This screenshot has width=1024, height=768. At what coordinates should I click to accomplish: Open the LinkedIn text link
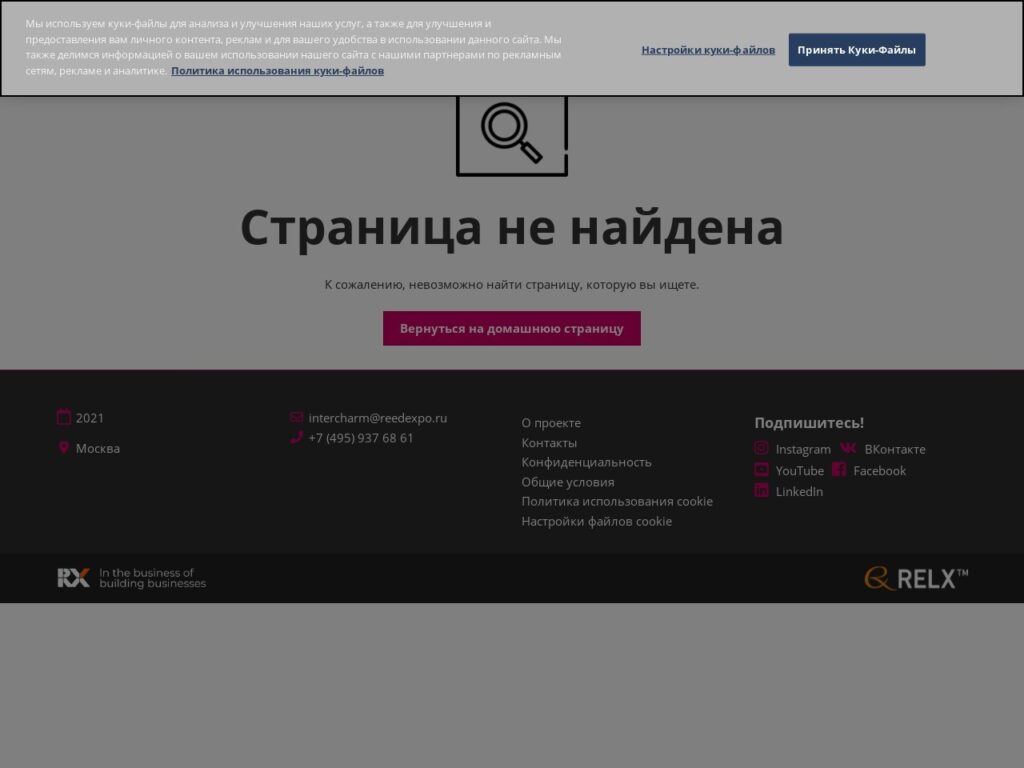pos(799,492)
